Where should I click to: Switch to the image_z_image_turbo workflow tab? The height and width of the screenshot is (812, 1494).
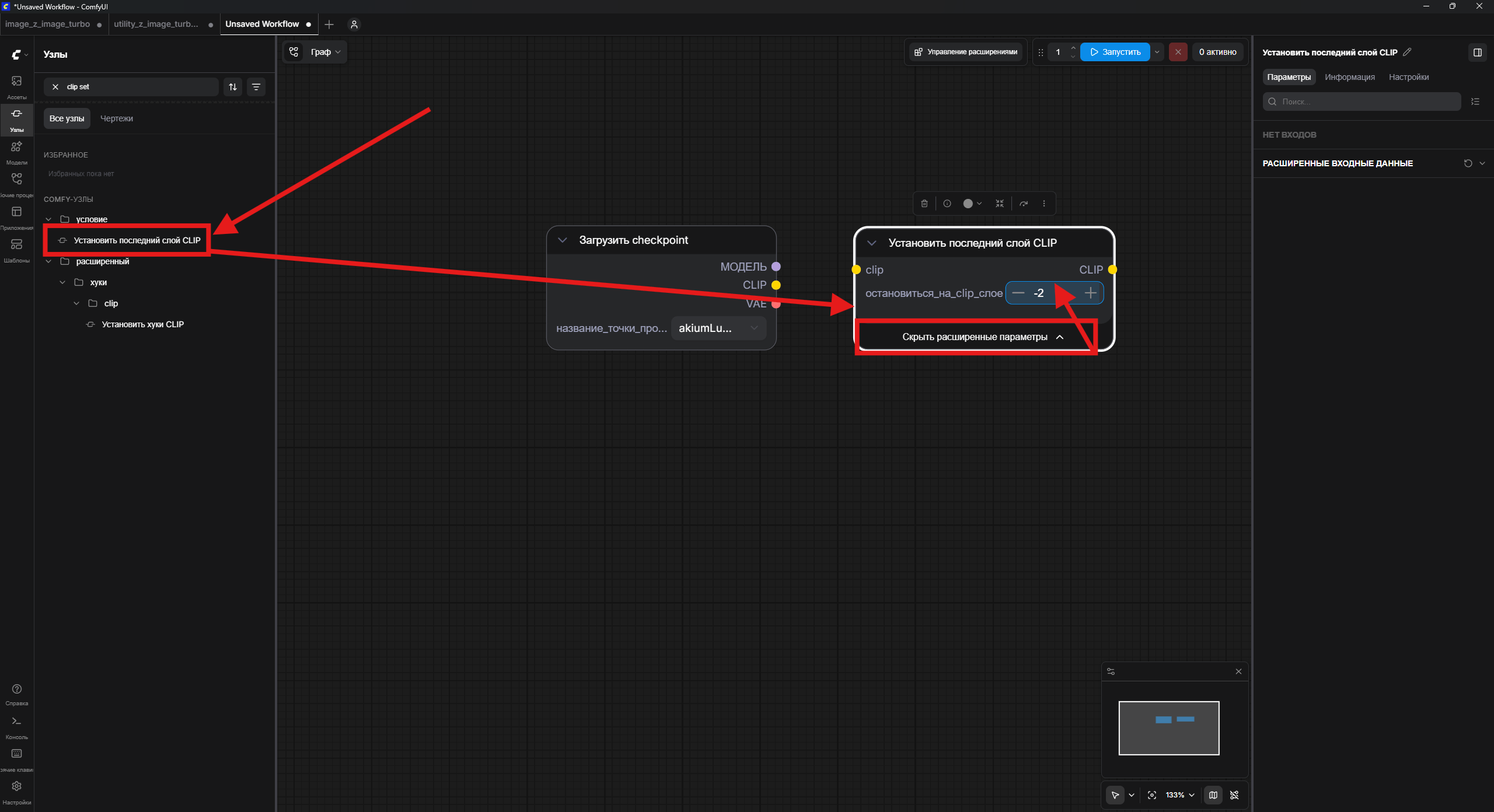click(x=48, y=24)
